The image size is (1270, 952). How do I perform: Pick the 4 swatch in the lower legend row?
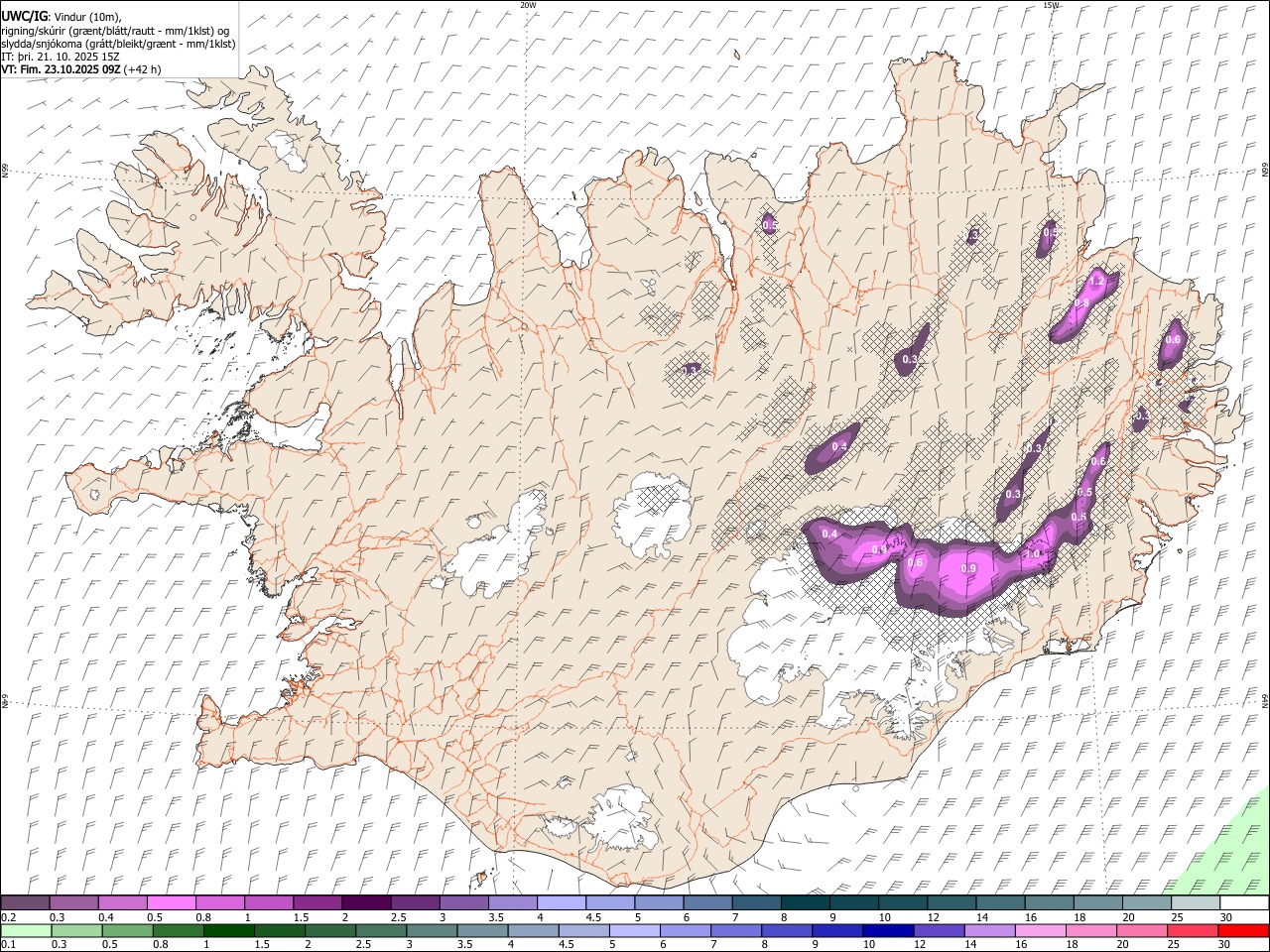click(x=533, y=930)
